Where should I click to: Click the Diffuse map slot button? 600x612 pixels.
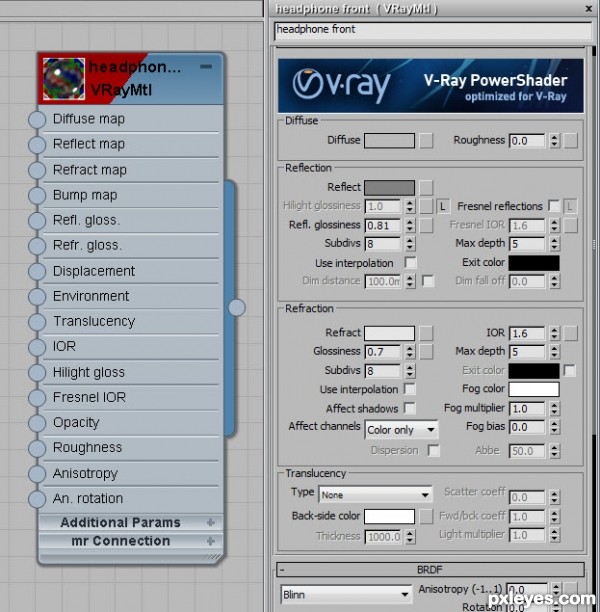(426, 141)
